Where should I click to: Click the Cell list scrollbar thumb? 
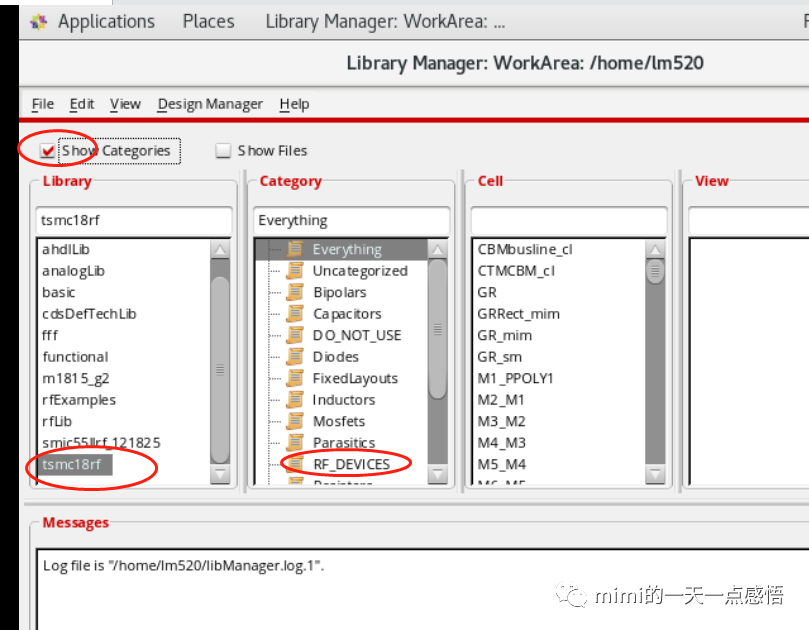[x=655, y=271]
